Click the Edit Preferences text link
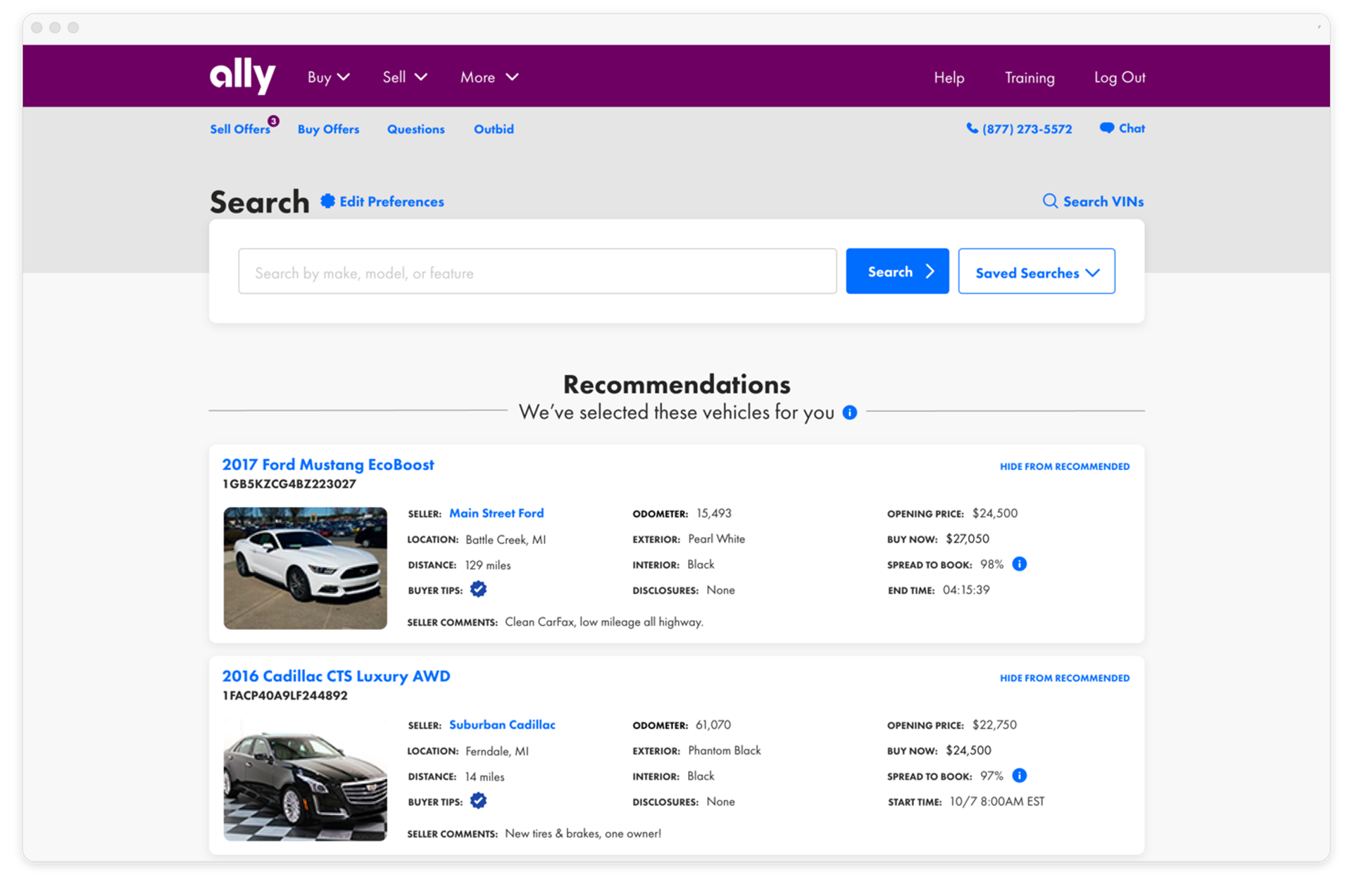This screenshot has width=1352, height=896. coord(392,202)
